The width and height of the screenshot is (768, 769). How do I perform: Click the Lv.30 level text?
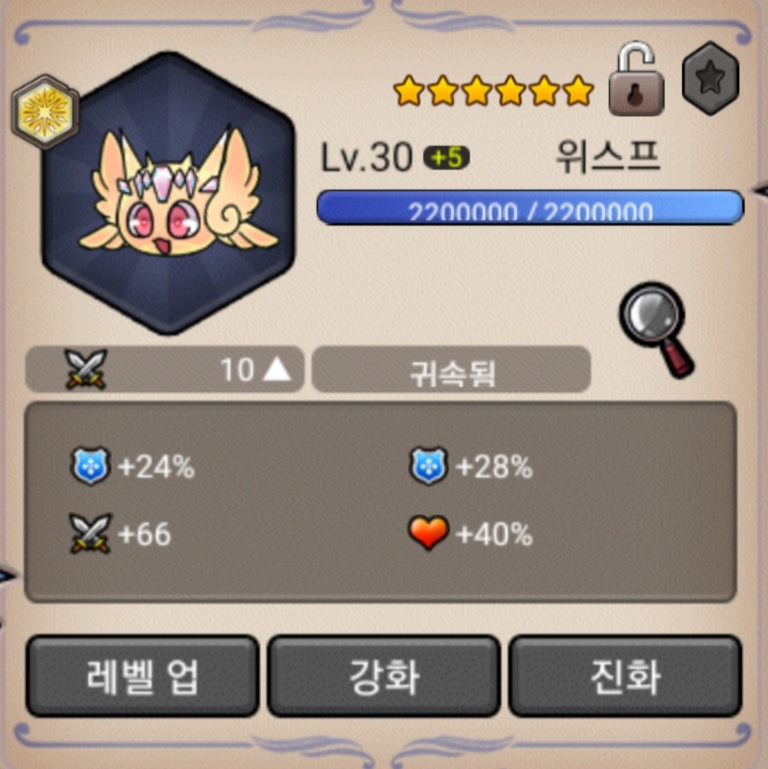coord(366,158)
